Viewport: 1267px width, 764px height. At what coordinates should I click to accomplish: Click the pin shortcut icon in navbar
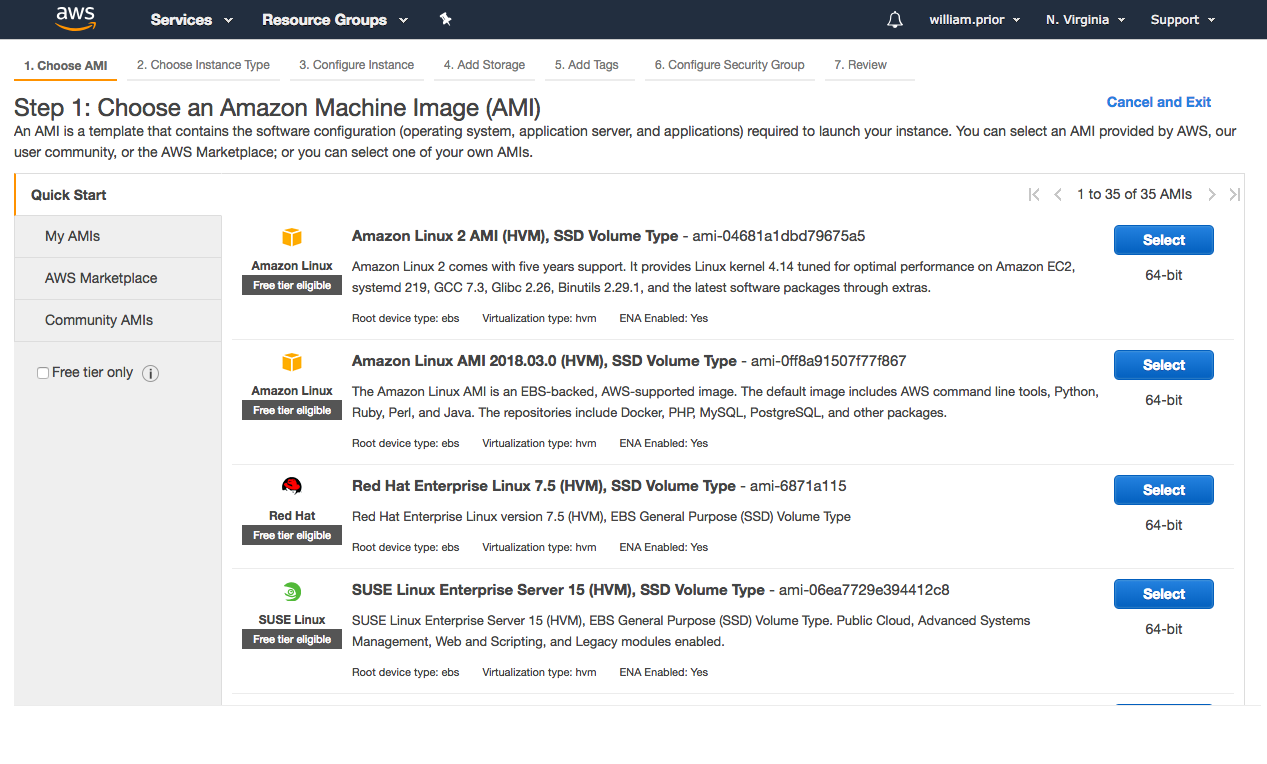pyautogui.click(x=446, y=20)
